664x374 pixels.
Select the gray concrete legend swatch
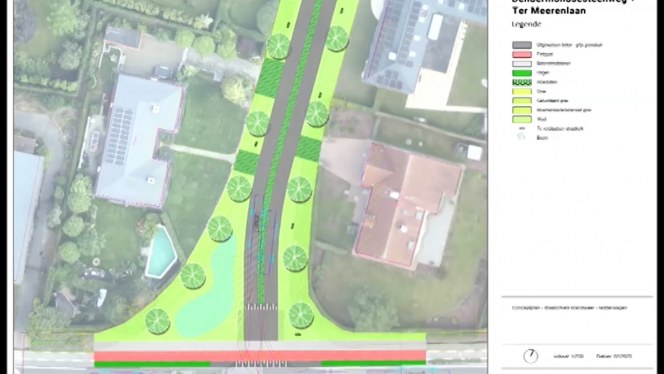coord(522,45)
